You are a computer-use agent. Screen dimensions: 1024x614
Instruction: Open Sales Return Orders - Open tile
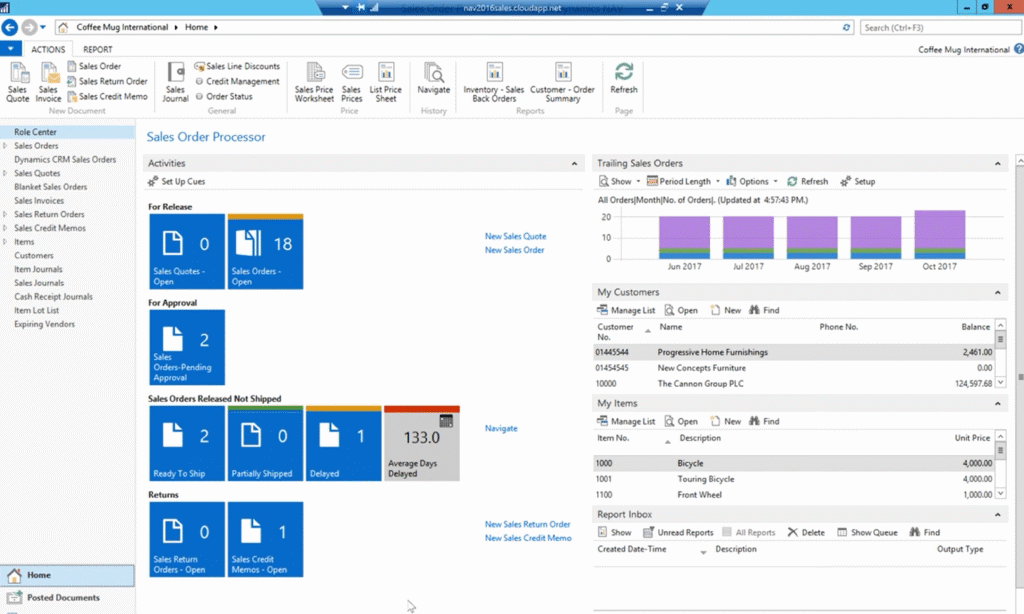[187, 540]
